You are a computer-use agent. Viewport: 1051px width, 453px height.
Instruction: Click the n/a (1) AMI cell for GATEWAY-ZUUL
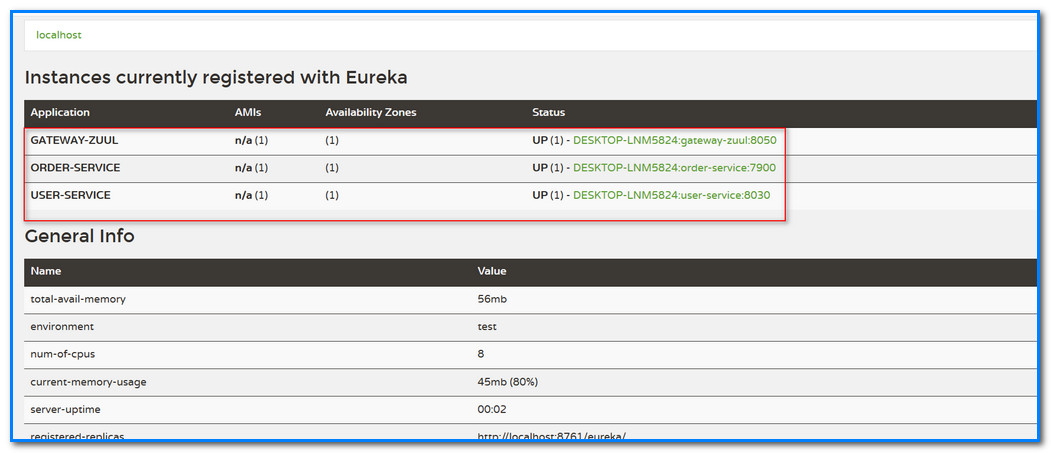251,141
